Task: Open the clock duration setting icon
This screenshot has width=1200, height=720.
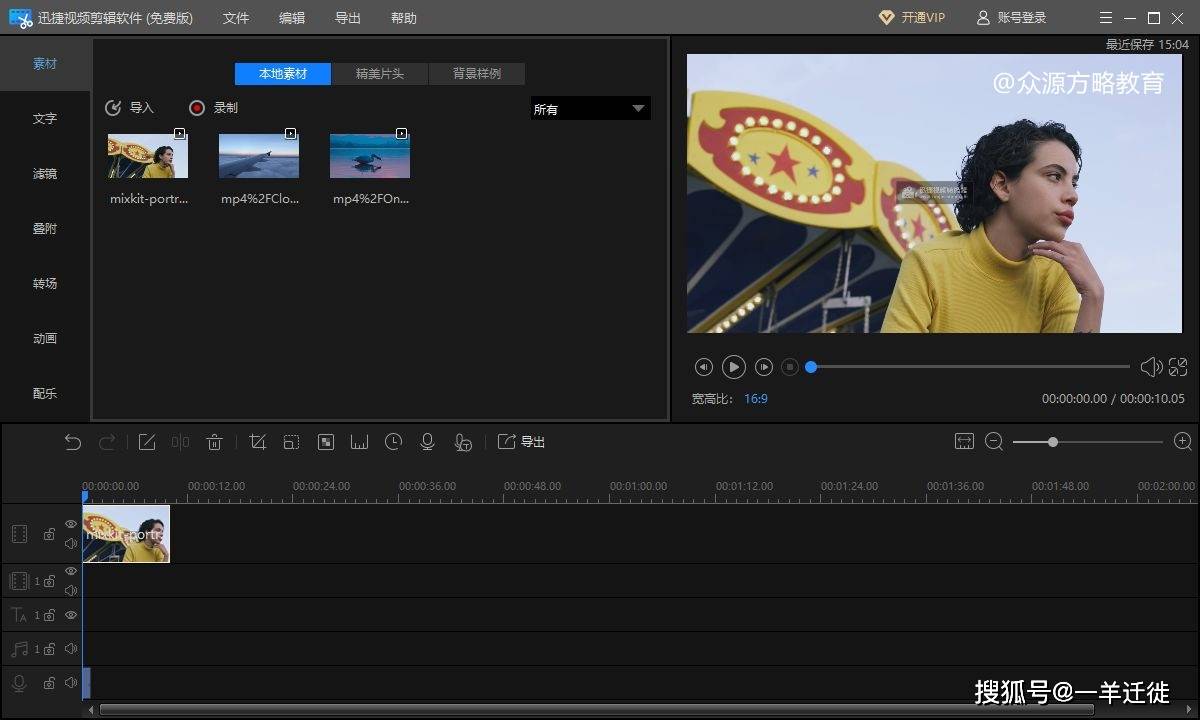Action: coord(393,442)
